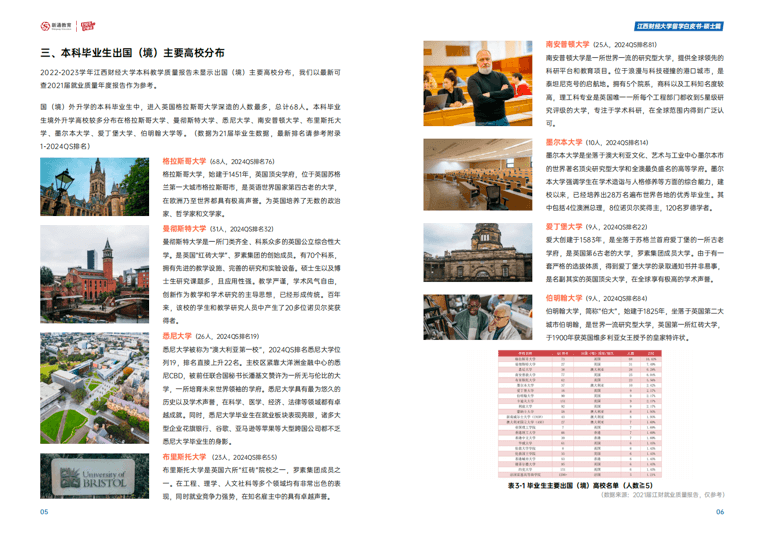Click the red stamp logo beside 新通教育
The width and height of the screenshot is (763, 536).
click(88, 26)
